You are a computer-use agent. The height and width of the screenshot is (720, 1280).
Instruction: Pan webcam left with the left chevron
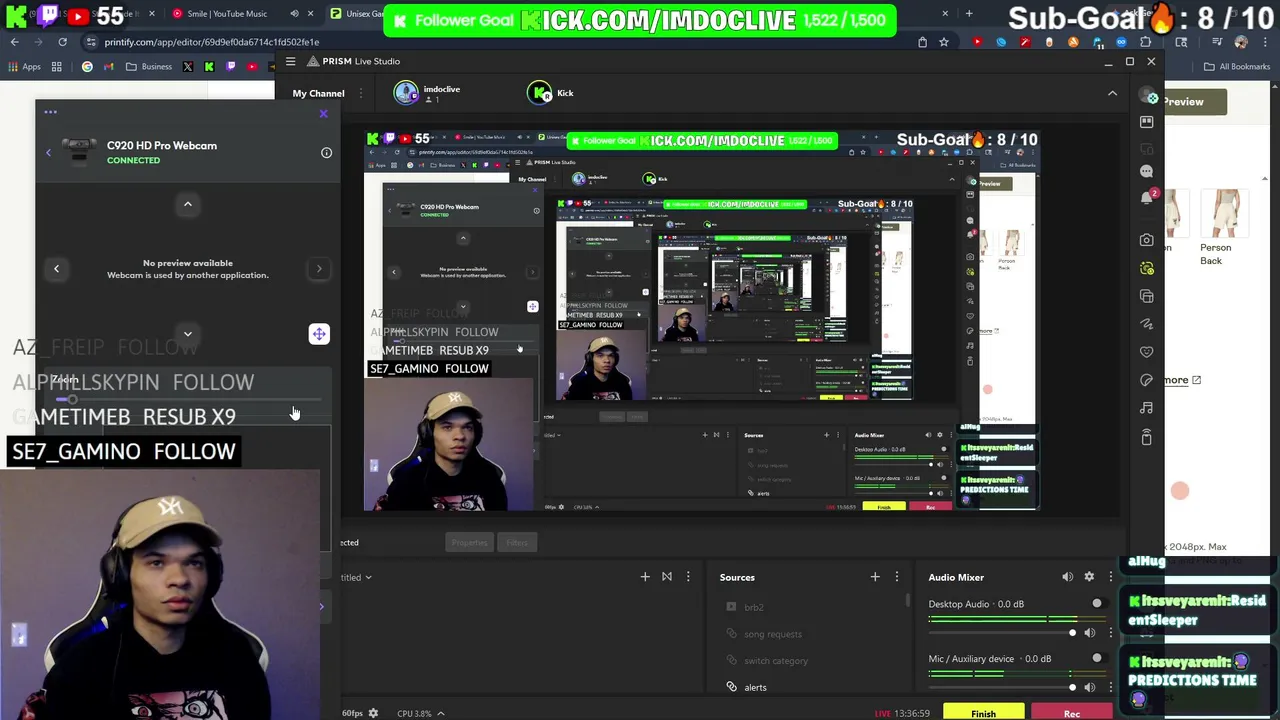57,268
